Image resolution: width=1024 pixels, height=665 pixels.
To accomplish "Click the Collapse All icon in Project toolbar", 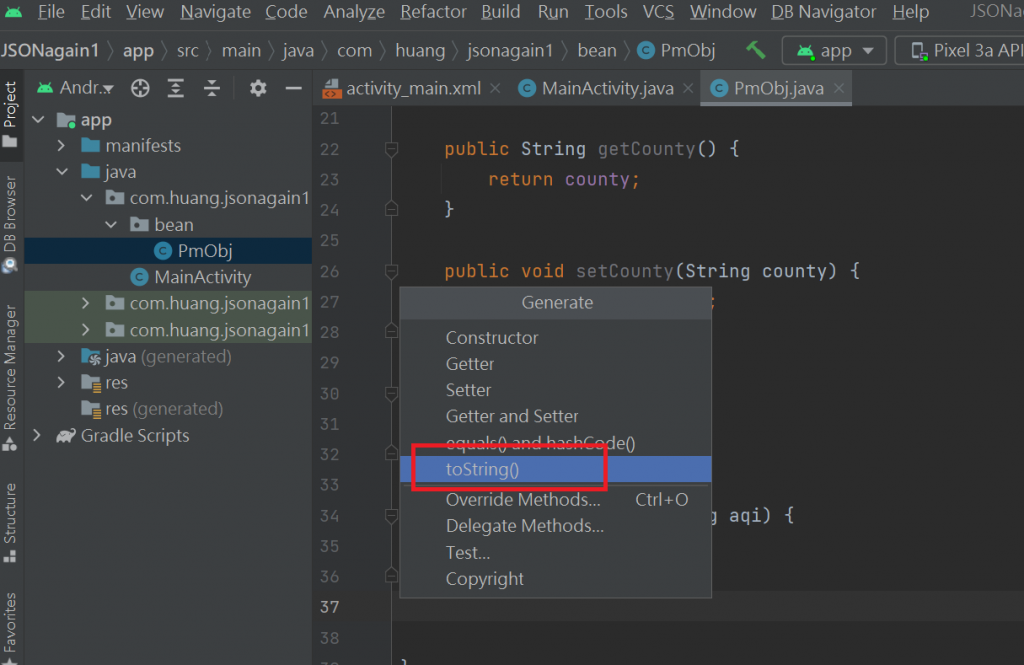I will [x=212, y=88].
